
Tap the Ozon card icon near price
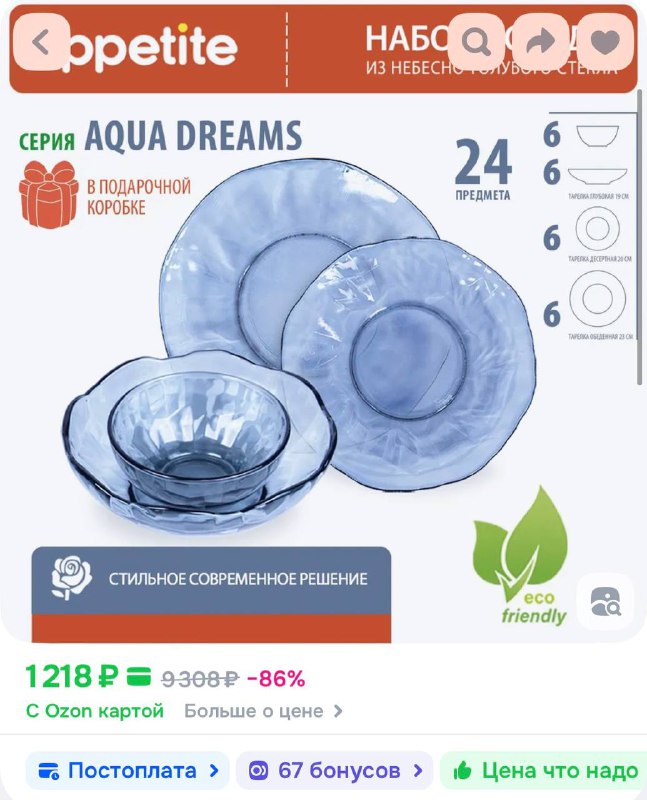click(138, 677)
